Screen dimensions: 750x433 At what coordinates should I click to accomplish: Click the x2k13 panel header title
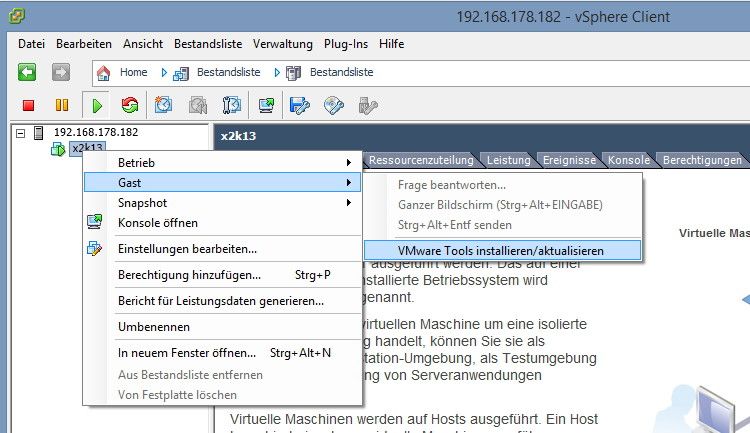(238, 136)
